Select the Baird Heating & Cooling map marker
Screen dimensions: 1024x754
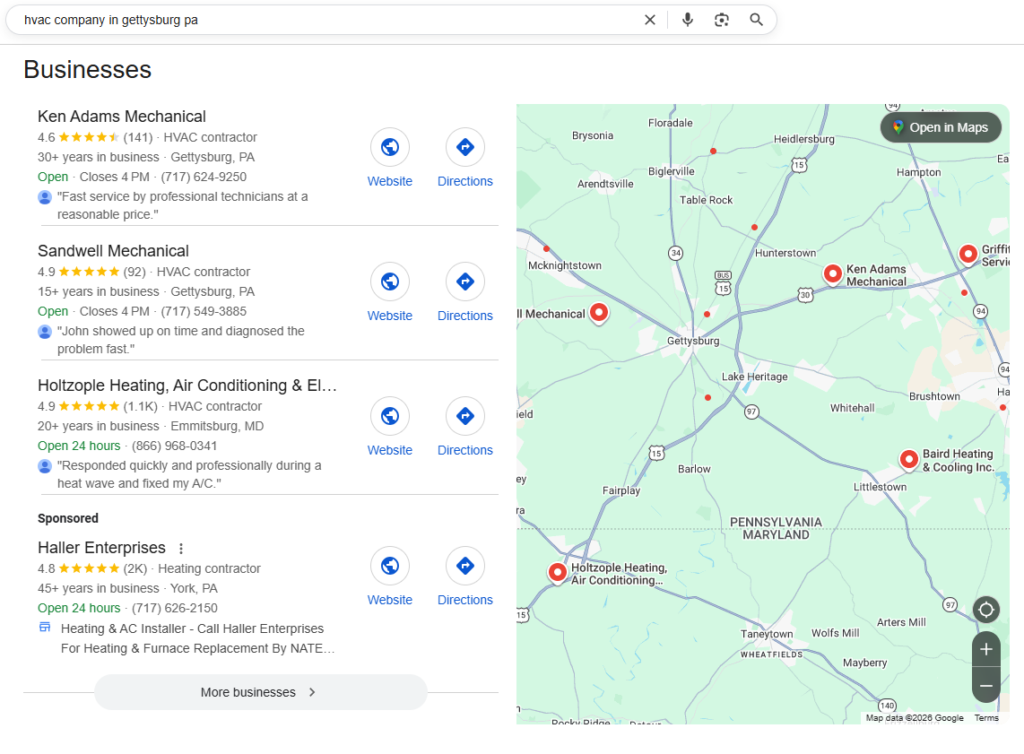pos(908,458)
